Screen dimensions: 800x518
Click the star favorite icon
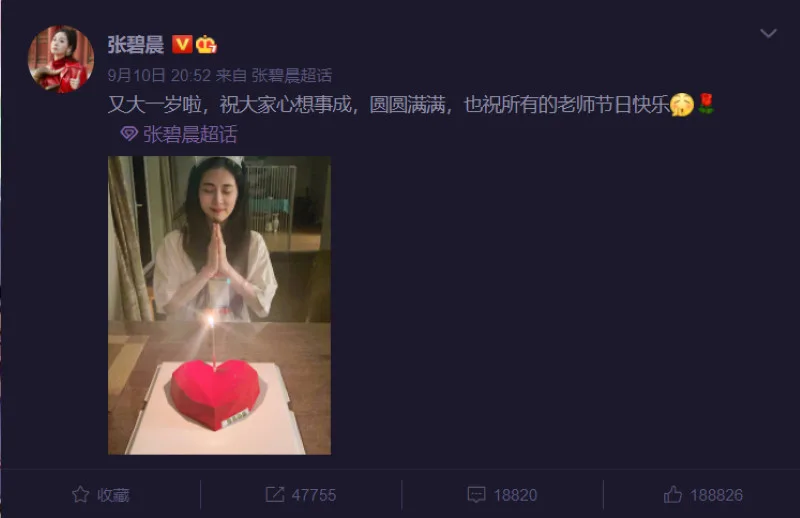click(x=81, y=495)
